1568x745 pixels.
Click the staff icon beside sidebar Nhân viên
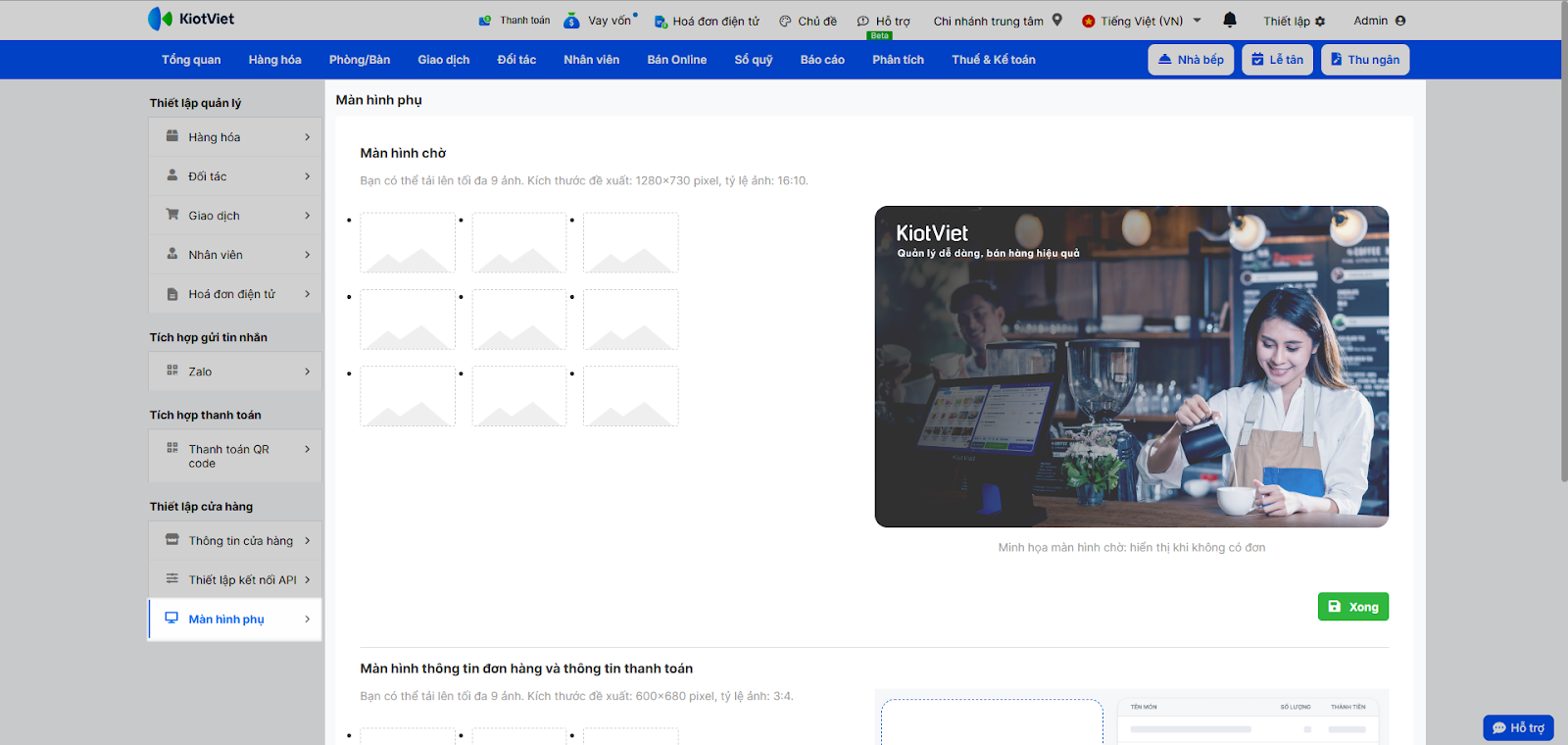click(172, 254)
